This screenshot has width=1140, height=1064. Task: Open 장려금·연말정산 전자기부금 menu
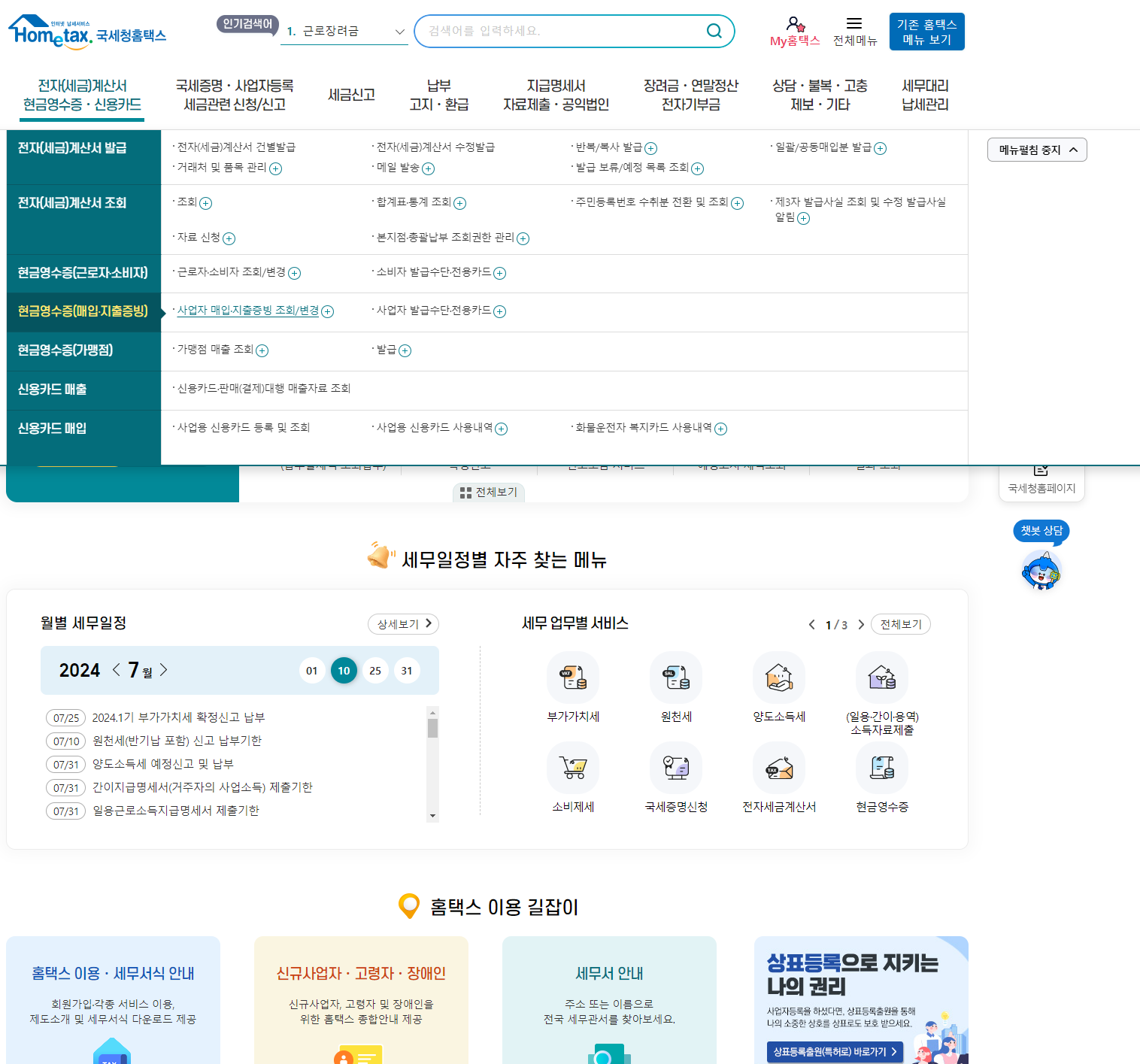691,95
